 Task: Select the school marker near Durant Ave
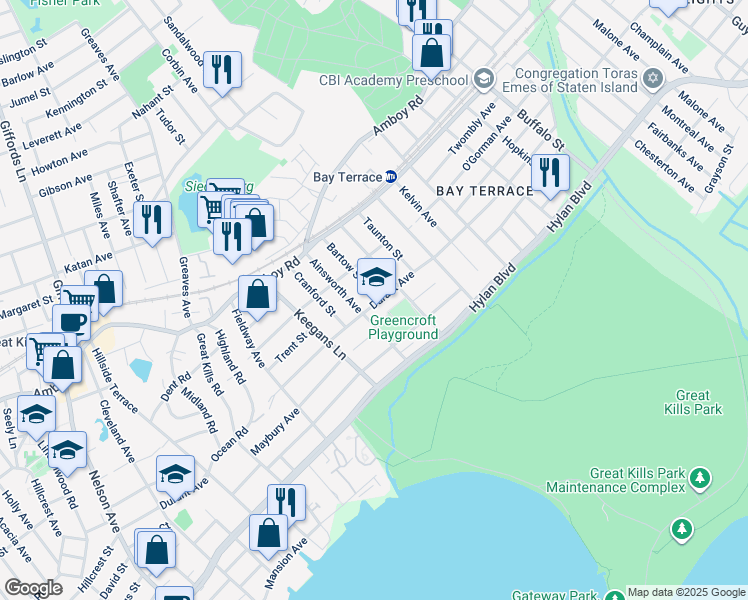tap(175, 474)
